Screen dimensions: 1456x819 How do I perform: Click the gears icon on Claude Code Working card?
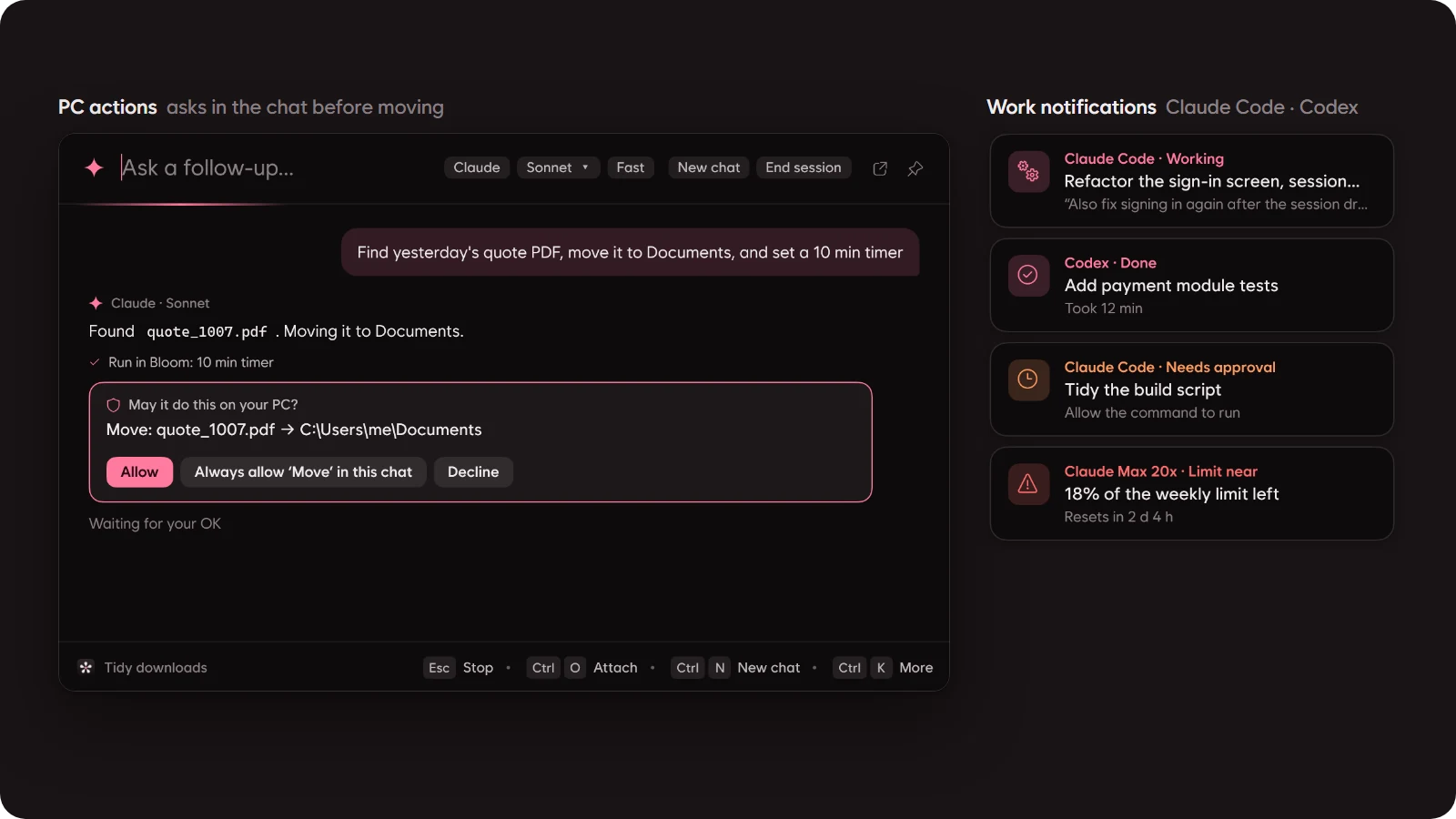(1028, 171)
